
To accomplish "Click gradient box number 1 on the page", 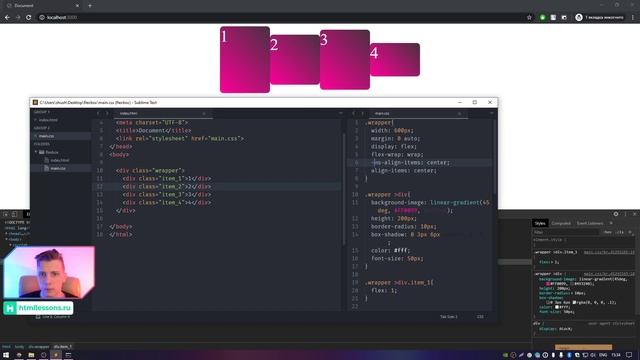I will click(x=245, y=60).
